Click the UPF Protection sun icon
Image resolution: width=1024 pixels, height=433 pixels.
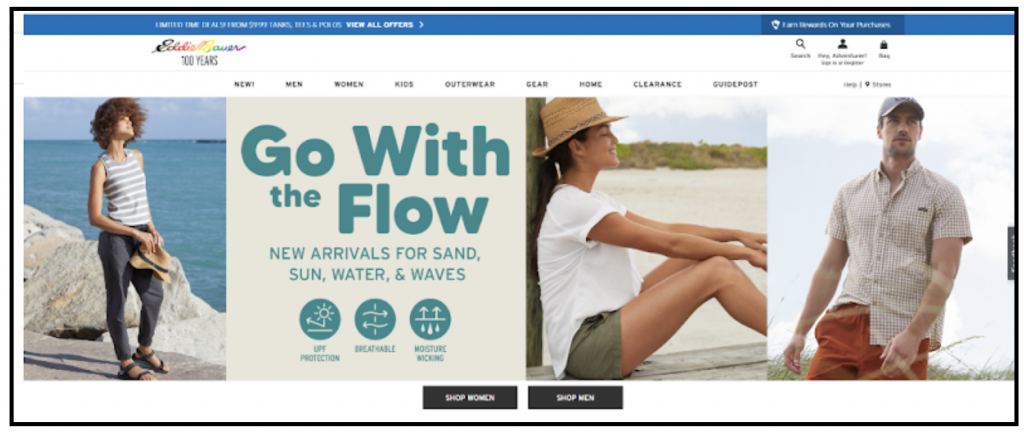click(320, 319)
